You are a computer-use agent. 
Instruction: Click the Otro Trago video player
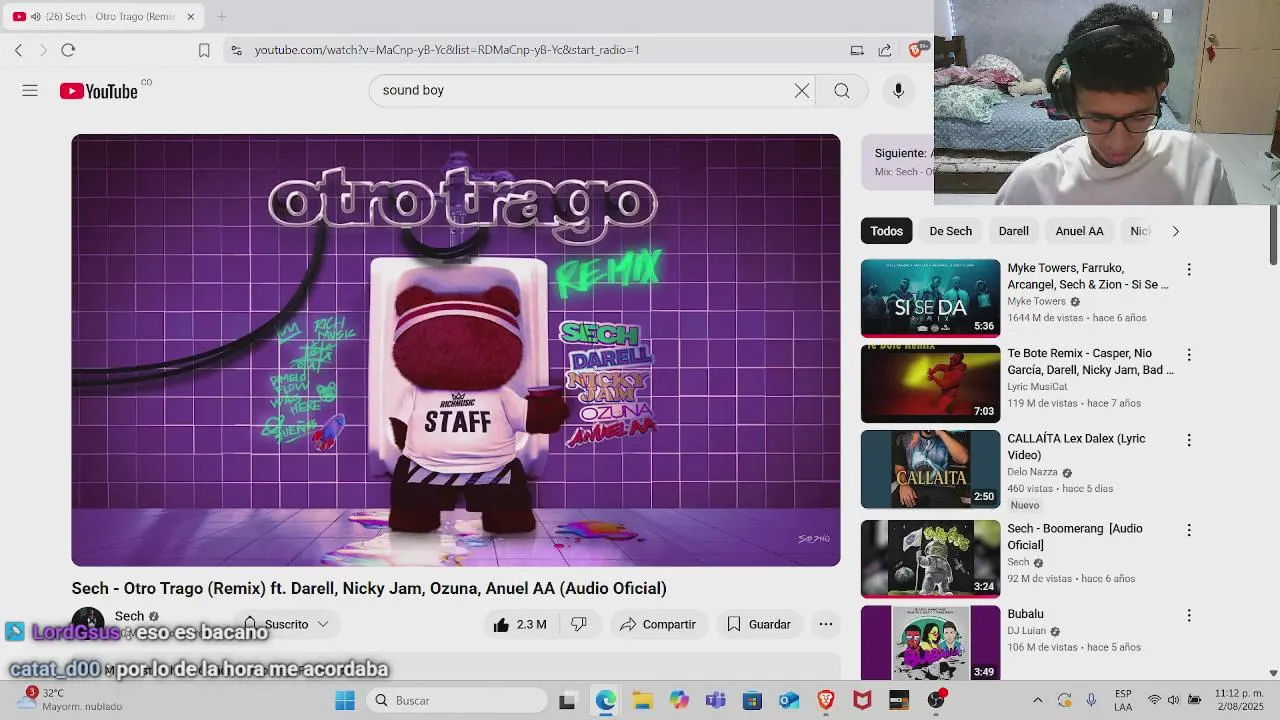tap(456, 350)
